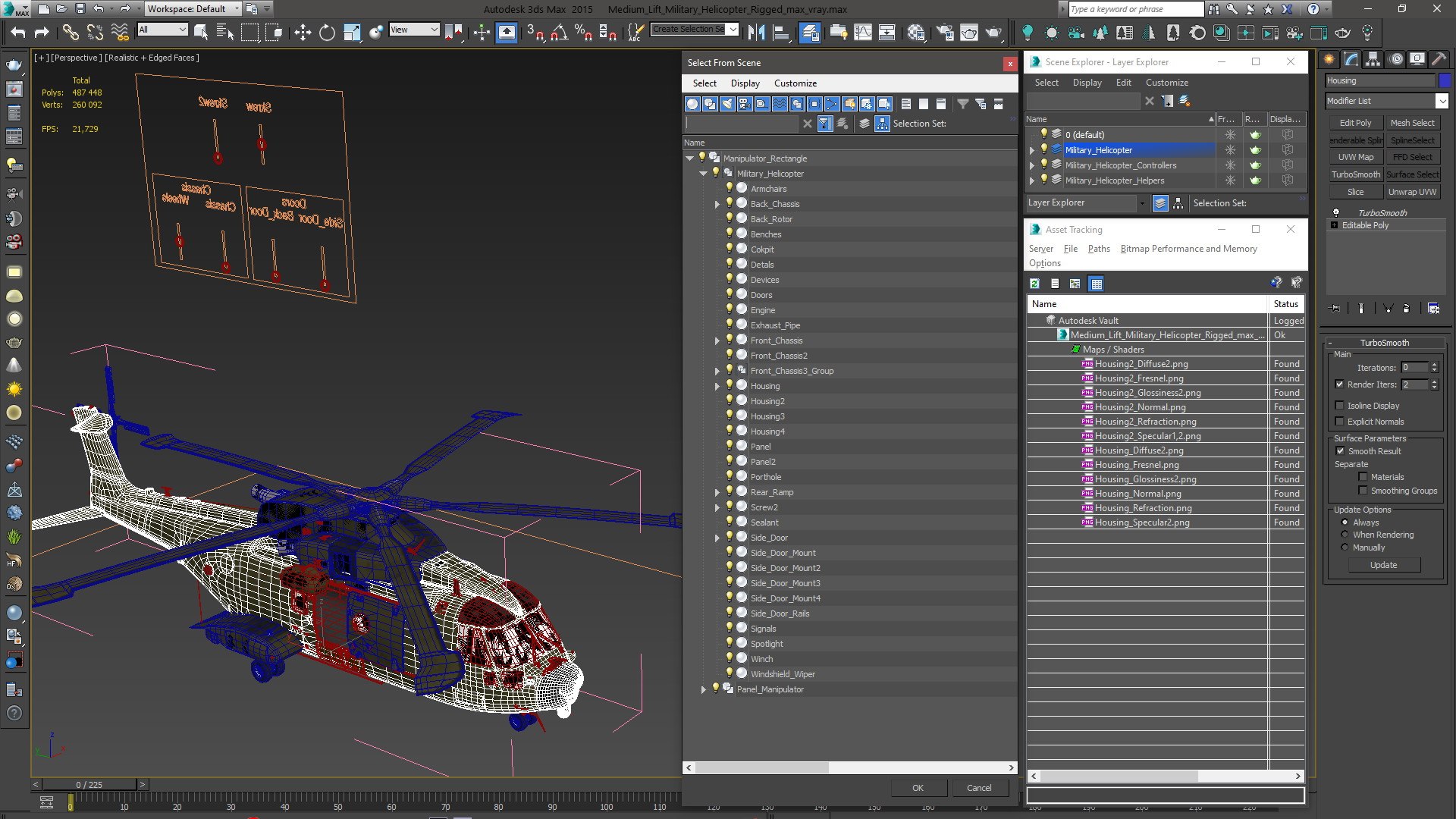The image size is (1456, 819).
Task: Activate the Select and Rotate tool
Action: click(327, 32)
